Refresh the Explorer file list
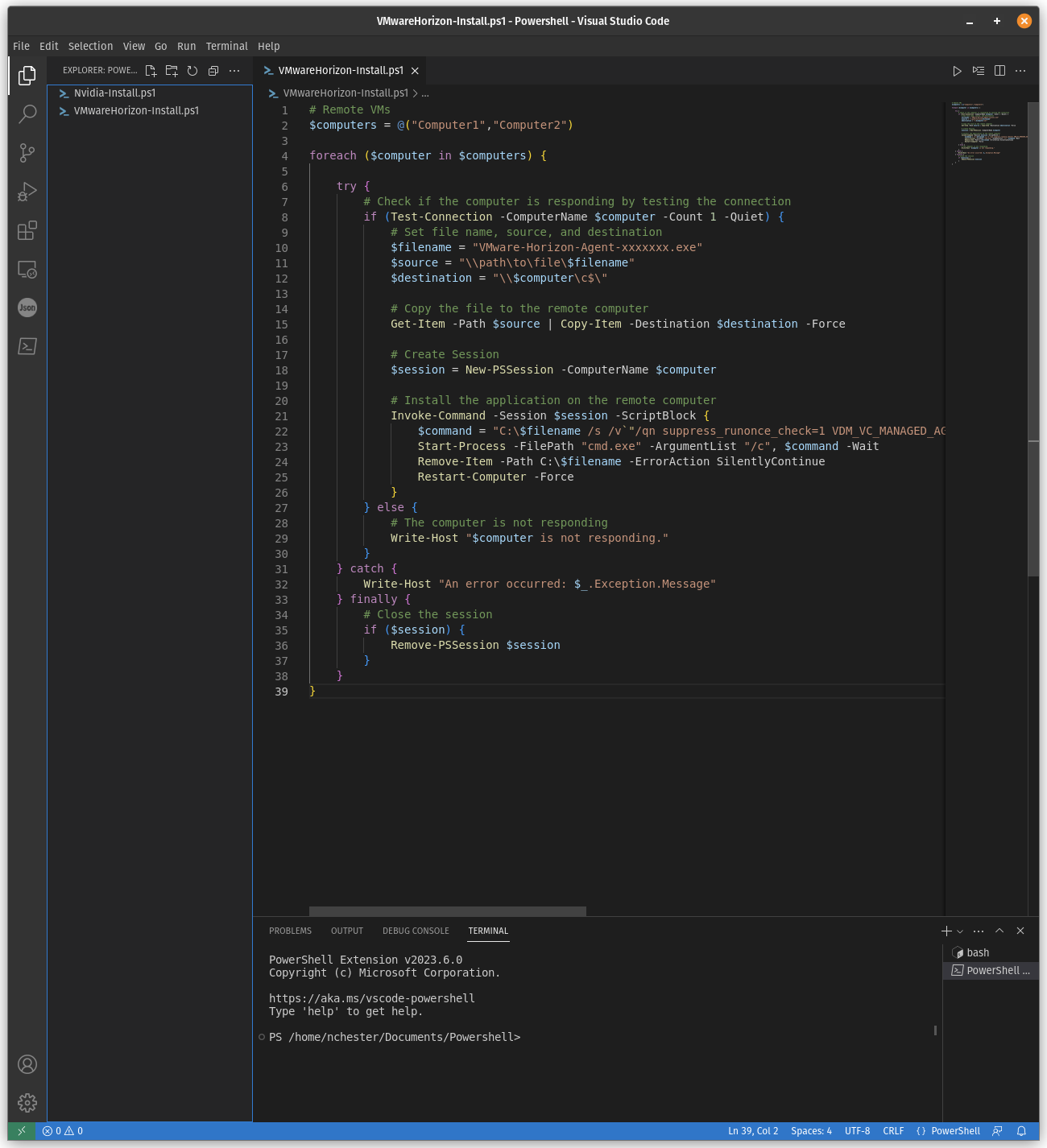The height and width of the screenshot is (1148, 1047). [192, 71]
